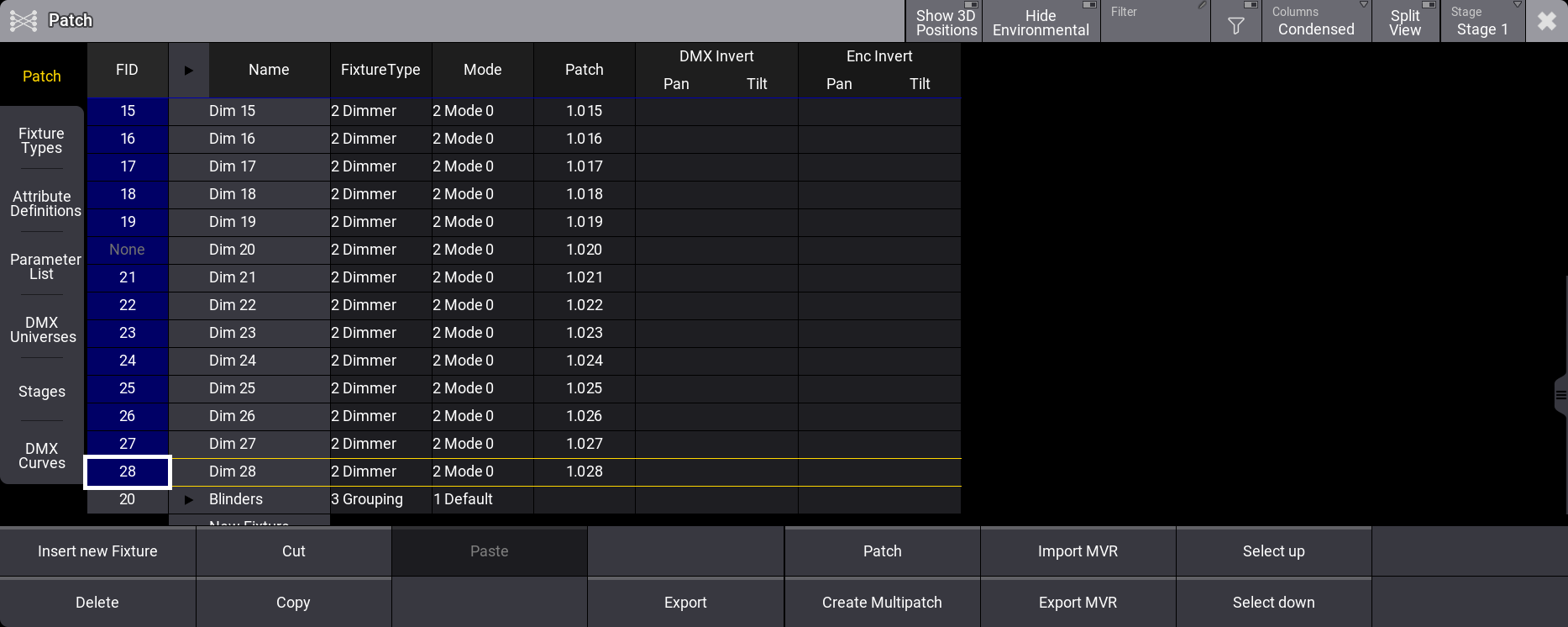Open the Stage 1 dropdown
Viewport: 1568px width, 627px height.
[x=1482, y=22]
